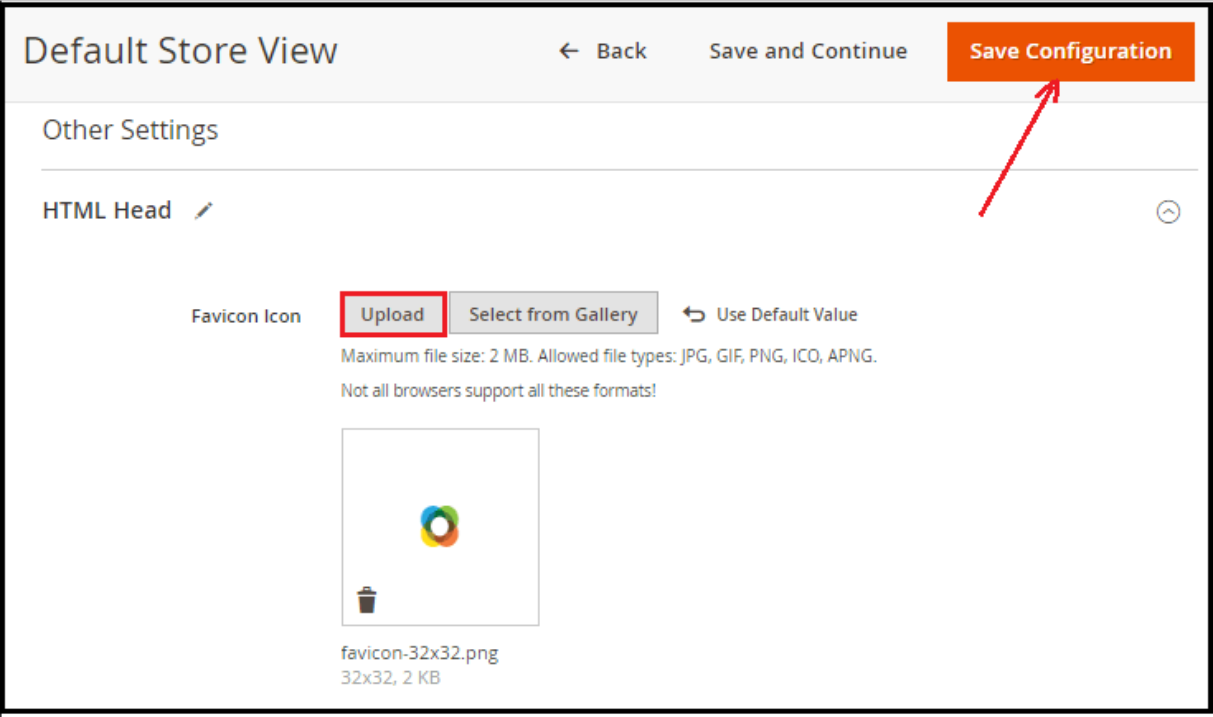The width and height of the screenshot is (1213, 717).
Task: Click the pencil icon beside HTML Head
Action: point(204,211)
